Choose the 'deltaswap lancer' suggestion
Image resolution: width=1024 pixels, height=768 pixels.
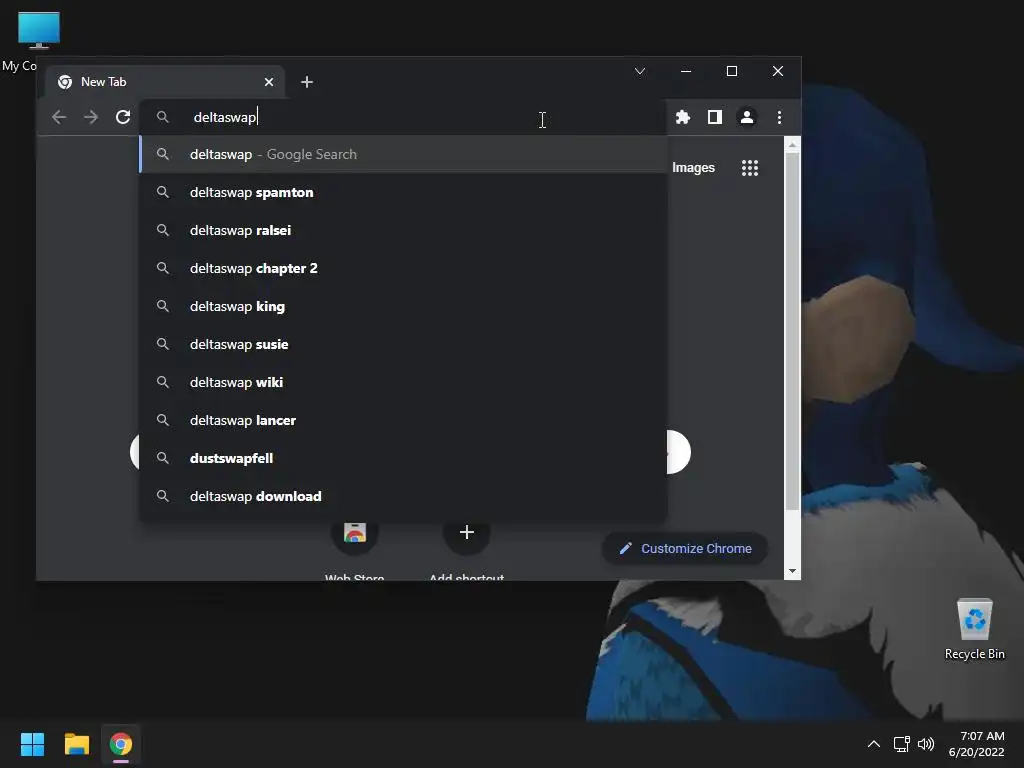404,420
